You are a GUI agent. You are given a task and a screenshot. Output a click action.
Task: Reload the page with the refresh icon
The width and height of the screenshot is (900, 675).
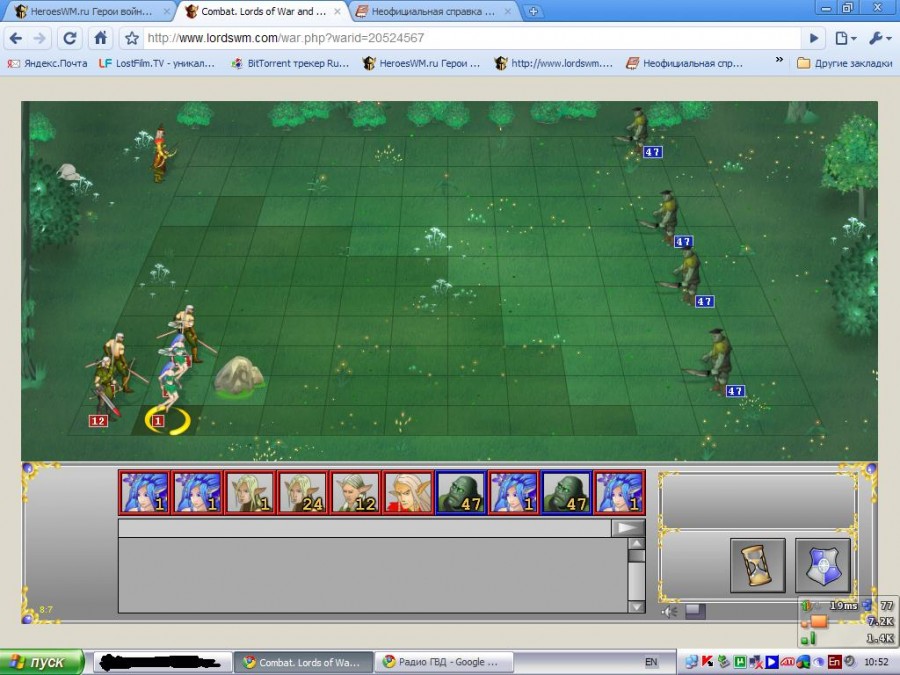[70, 38]
